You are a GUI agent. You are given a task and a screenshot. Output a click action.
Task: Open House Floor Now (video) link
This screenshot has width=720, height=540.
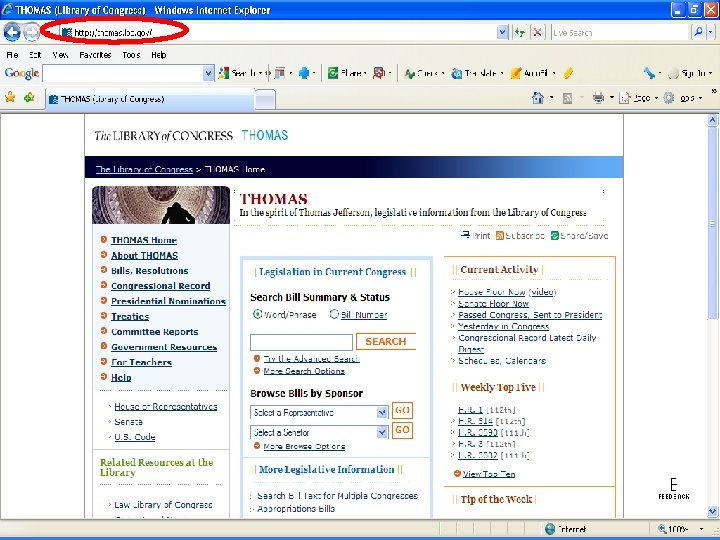[x=507, y=292]
